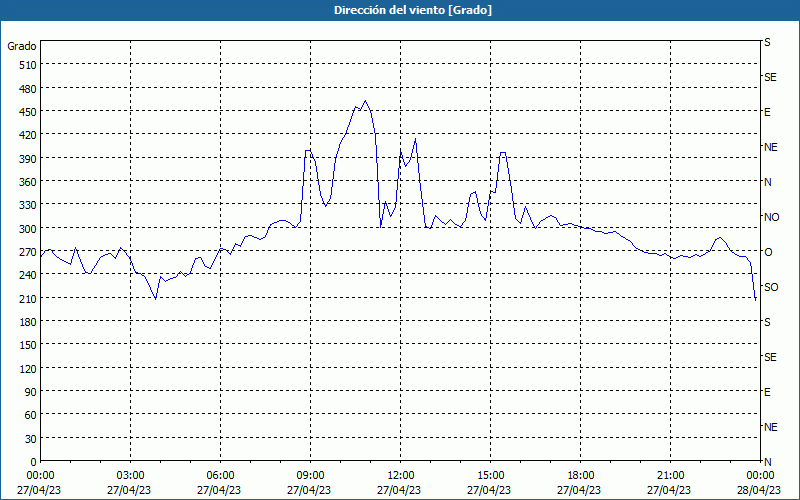Click the 510 degree axis value
This screenshot has width=800, height=500.
click(x=29, y=65)
